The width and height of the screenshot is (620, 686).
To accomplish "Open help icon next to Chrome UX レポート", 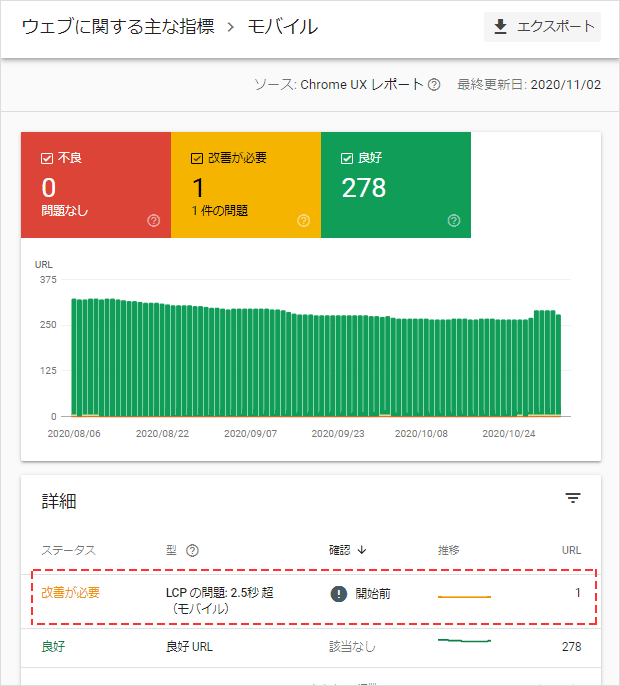I will click(x=434, y=85).
